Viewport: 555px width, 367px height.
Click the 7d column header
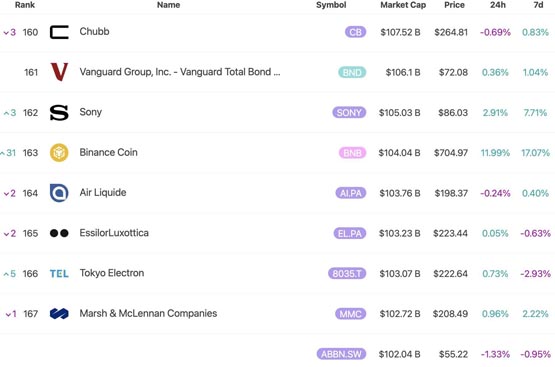pos(538,5)
